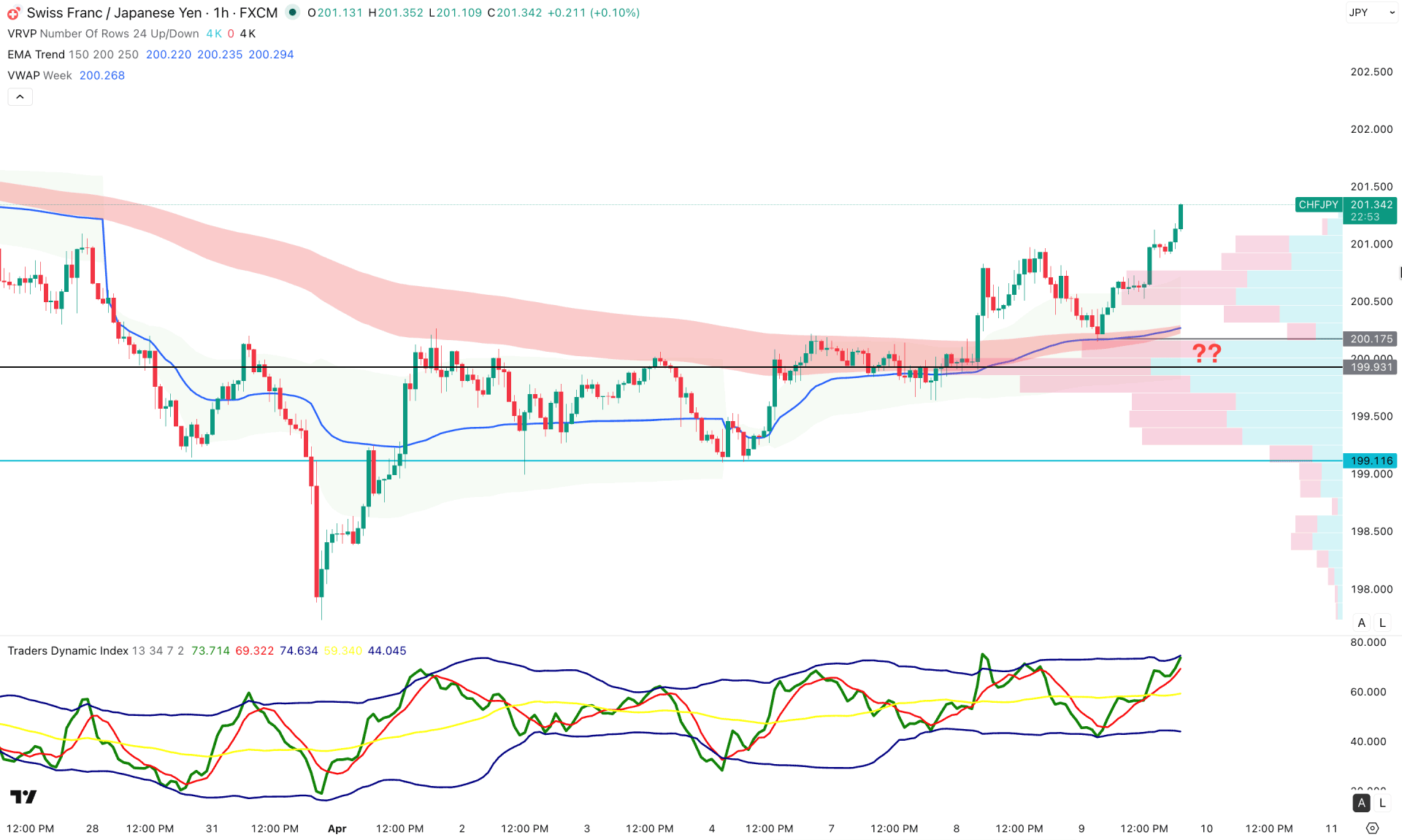Enable auto scale via the A icon on price axis

coord(1361,623)
